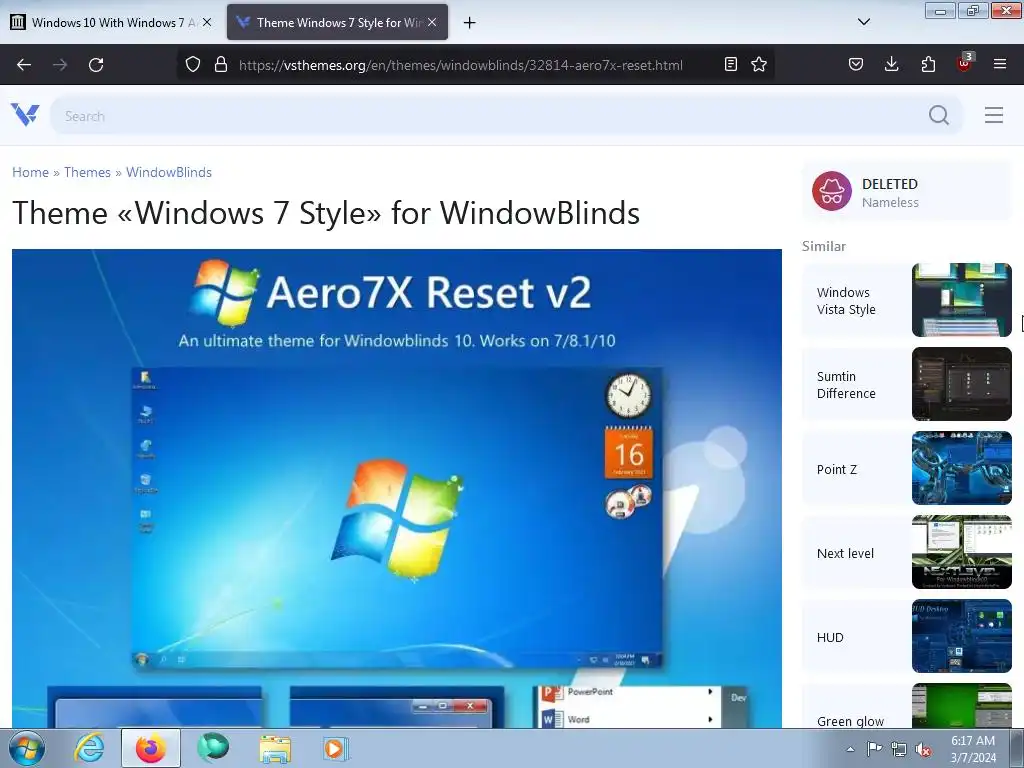Screen dimensions: 1024x768
Task: Click the Point Z thumbnail
Action: tap(961, 468)
